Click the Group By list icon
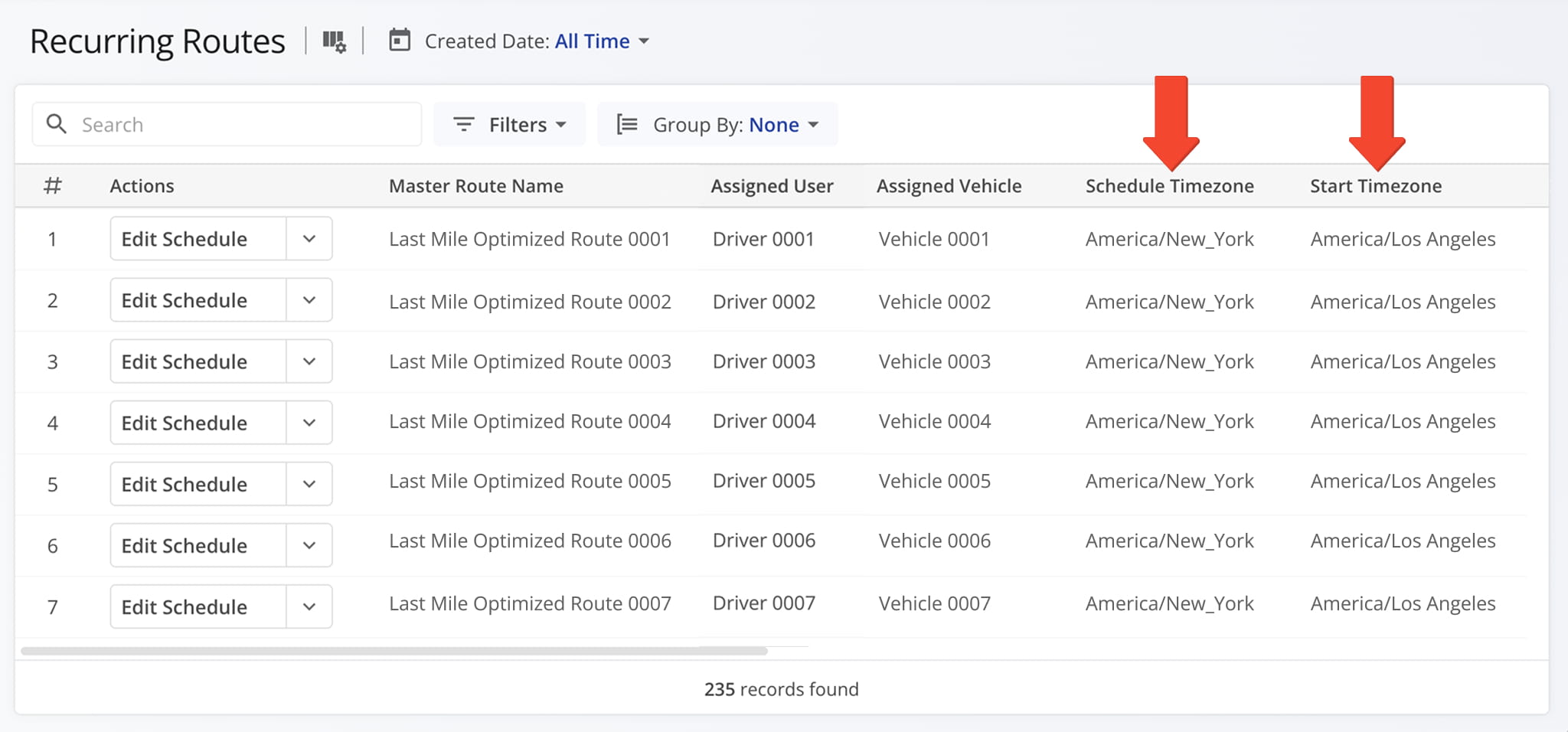1568x732 pixels. 627,124
